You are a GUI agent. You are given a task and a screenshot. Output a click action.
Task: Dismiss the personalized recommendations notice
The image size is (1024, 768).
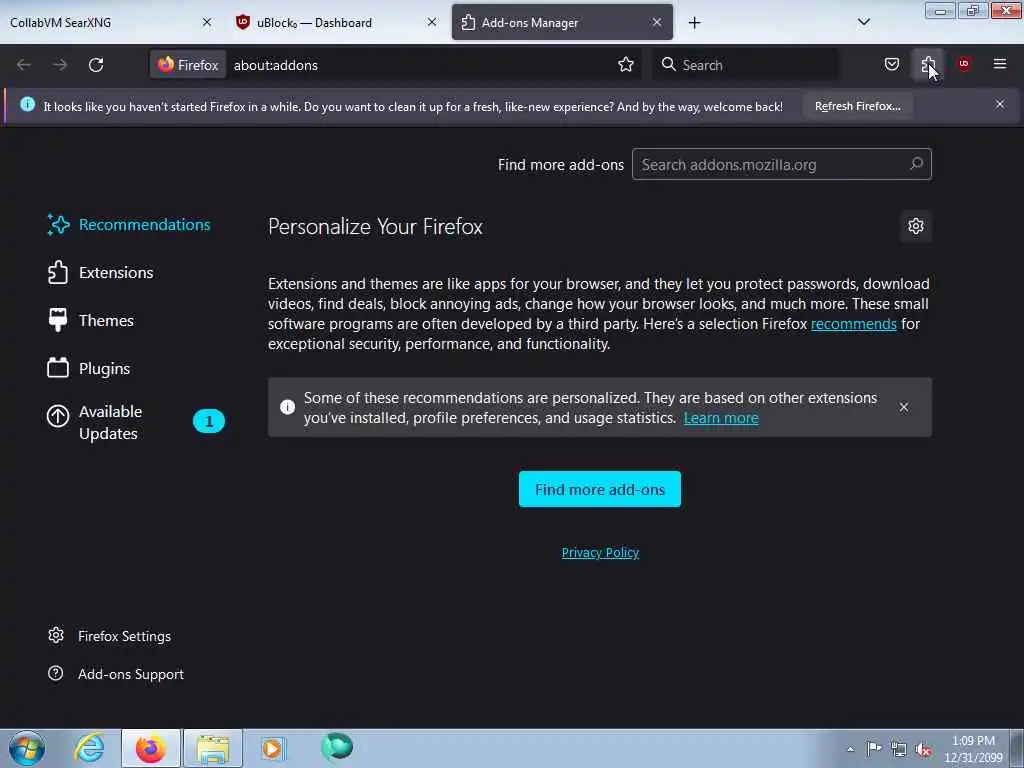[x=904, y=408]
